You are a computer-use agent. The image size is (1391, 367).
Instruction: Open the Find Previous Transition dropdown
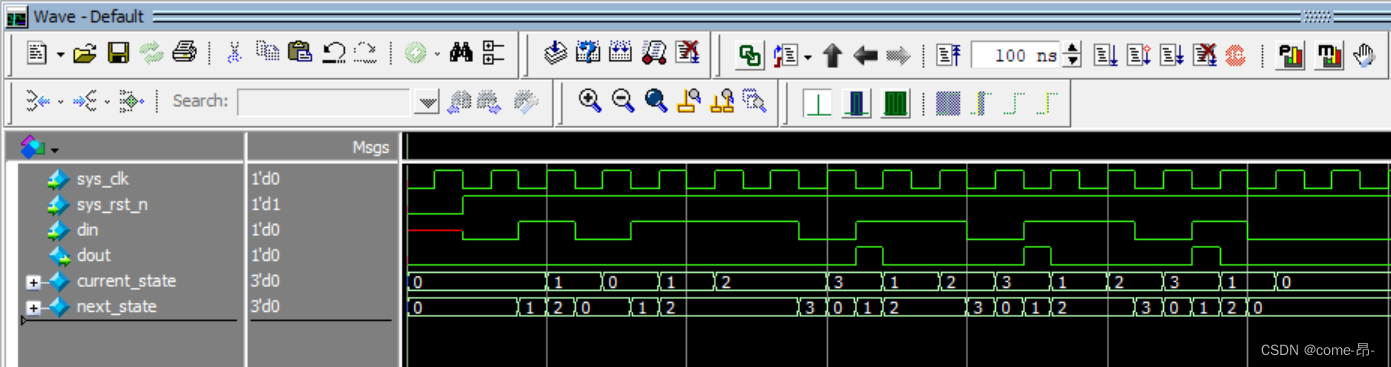61,102
